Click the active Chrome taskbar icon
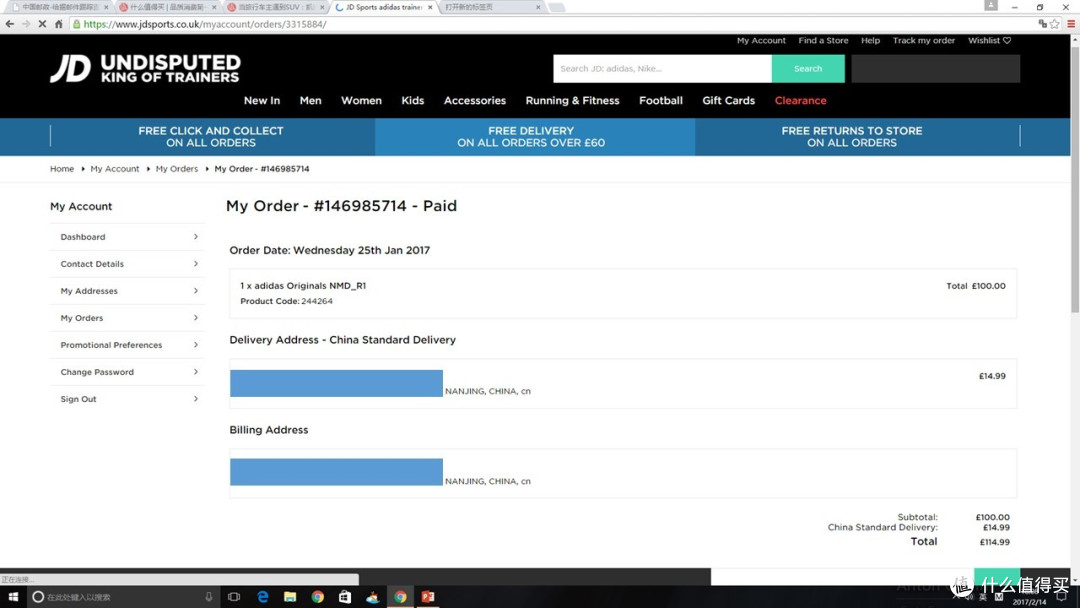This screenshot has height=608, width=1080. (x=400, y=597)
